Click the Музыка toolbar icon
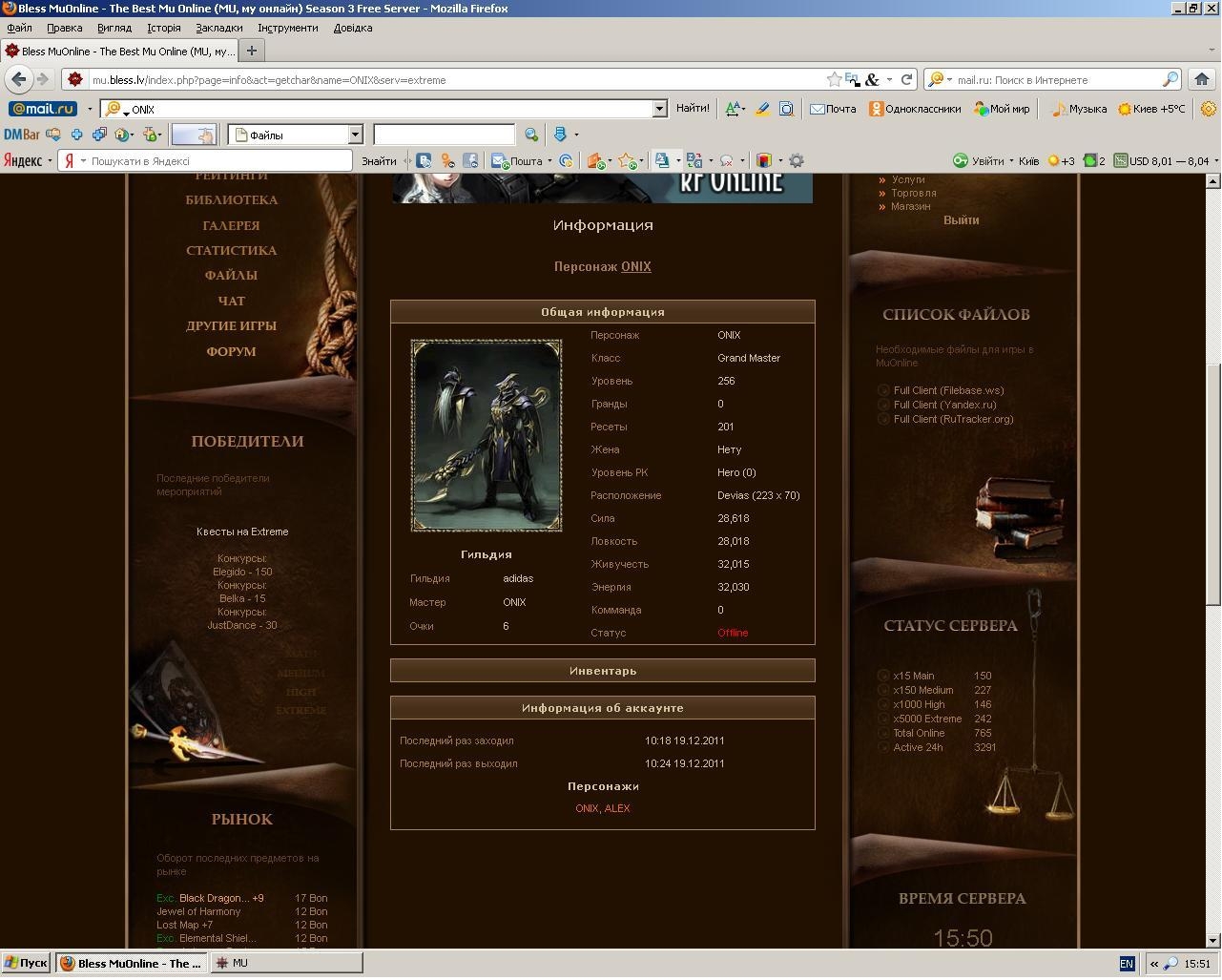Image resolution: width=1222 pixels, height=980 pixels. tap(1078, 109)
